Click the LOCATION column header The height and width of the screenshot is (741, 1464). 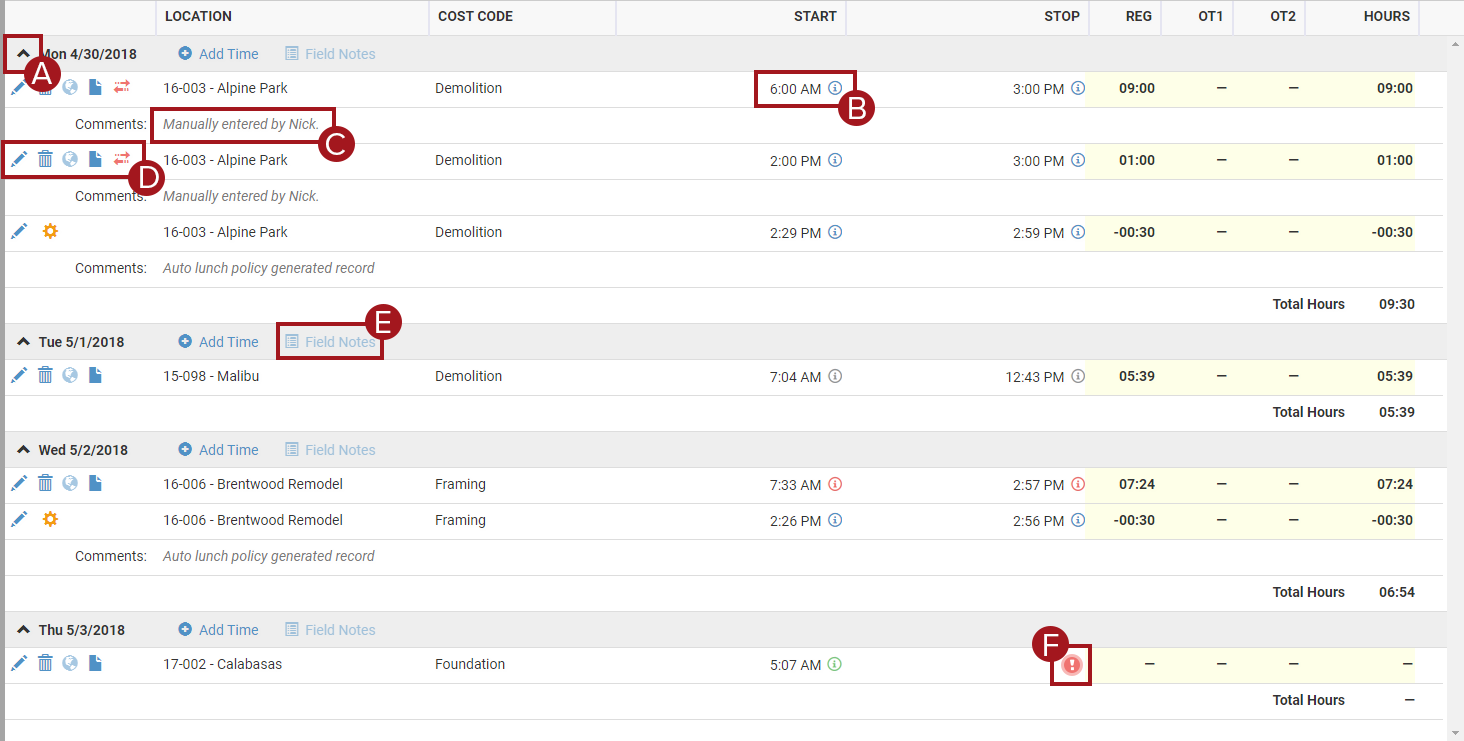click(198, 16)
